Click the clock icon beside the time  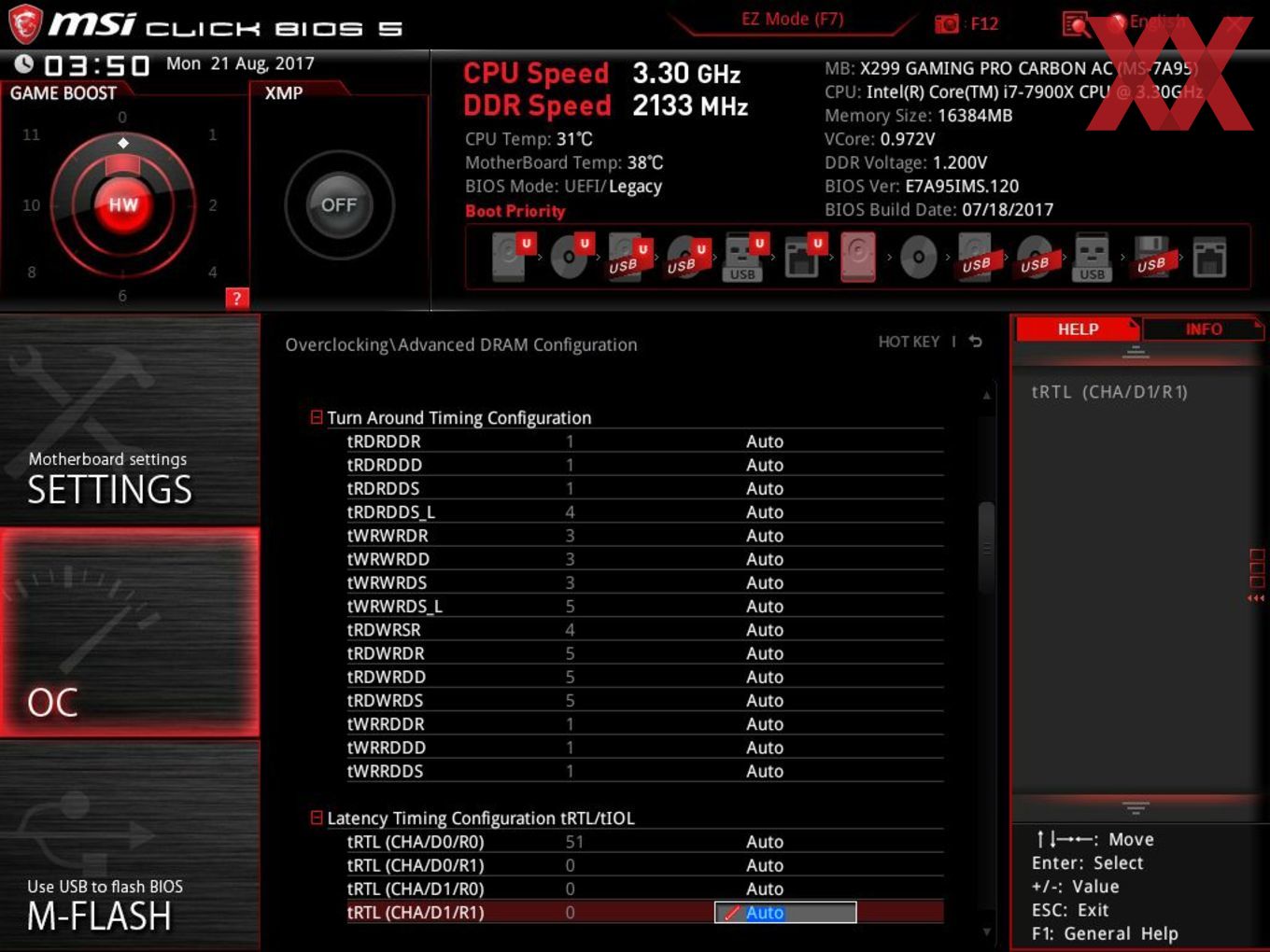23,64
